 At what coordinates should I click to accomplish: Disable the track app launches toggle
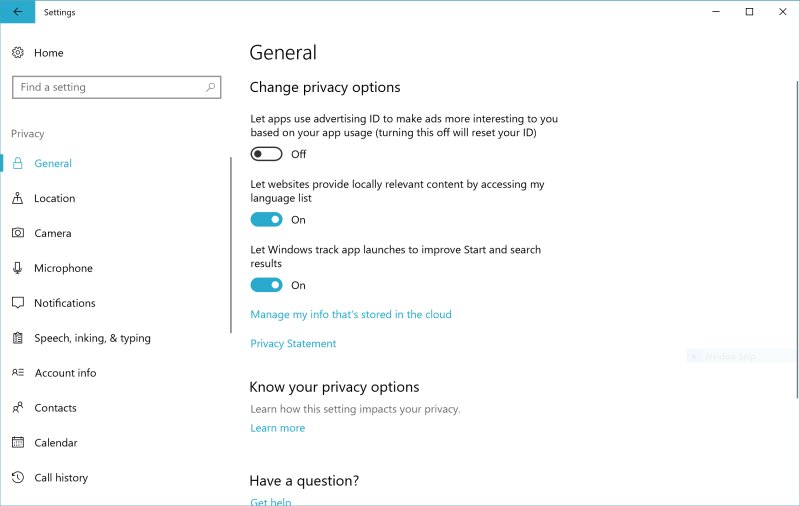(x=266, y=285)
